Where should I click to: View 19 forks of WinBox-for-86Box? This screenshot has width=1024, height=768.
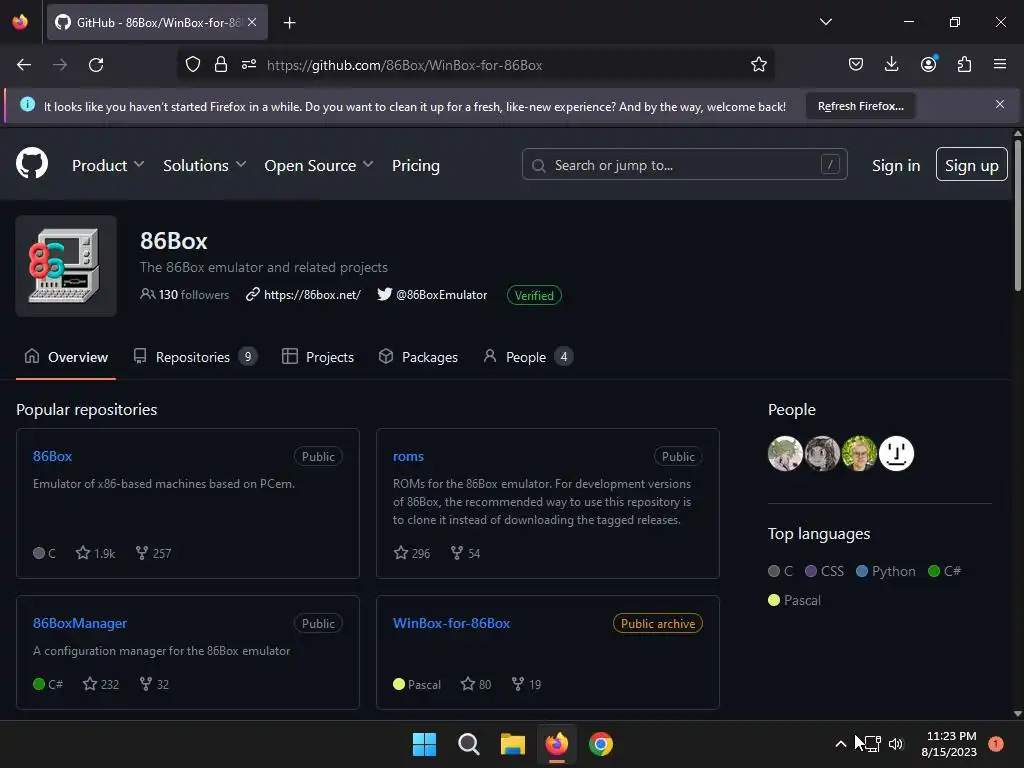pyautogui.click(x=526, y=684)
